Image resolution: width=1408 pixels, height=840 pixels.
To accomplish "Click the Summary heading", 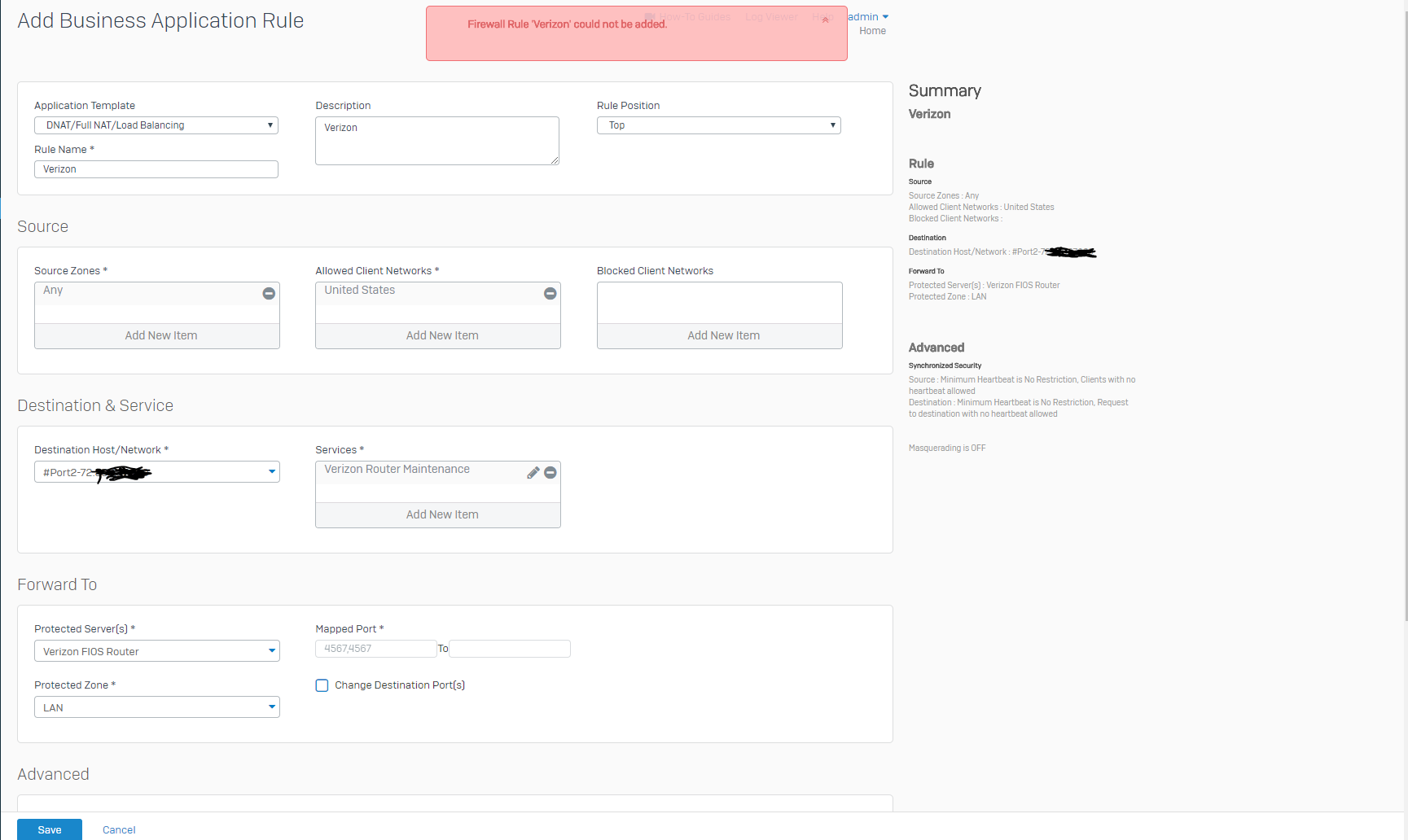I will pyautogui.click(x=945, y=90).
